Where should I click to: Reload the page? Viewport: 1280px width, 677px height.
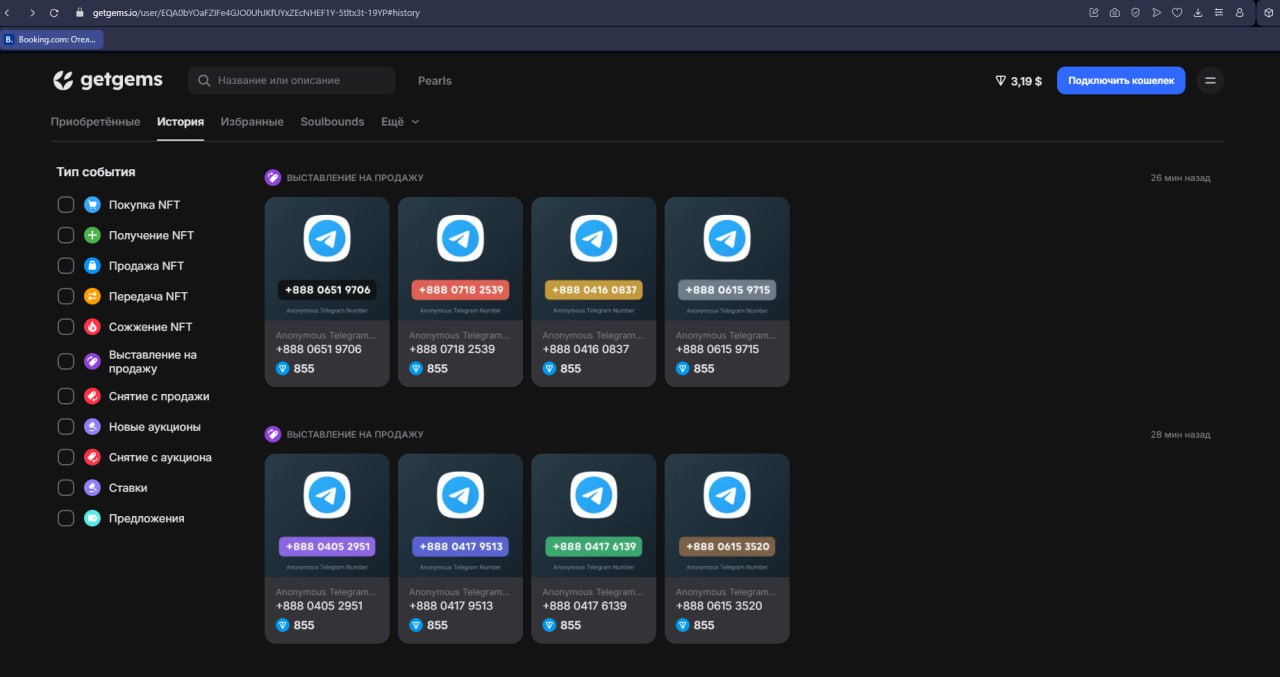[x=54, y=12]
